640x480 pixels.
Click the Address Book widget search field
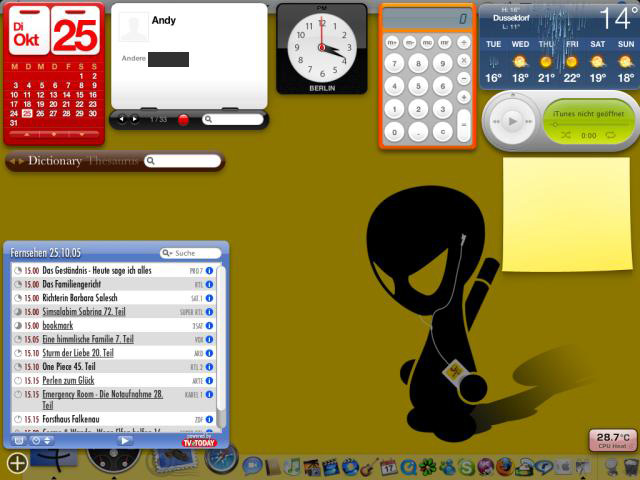233,119
